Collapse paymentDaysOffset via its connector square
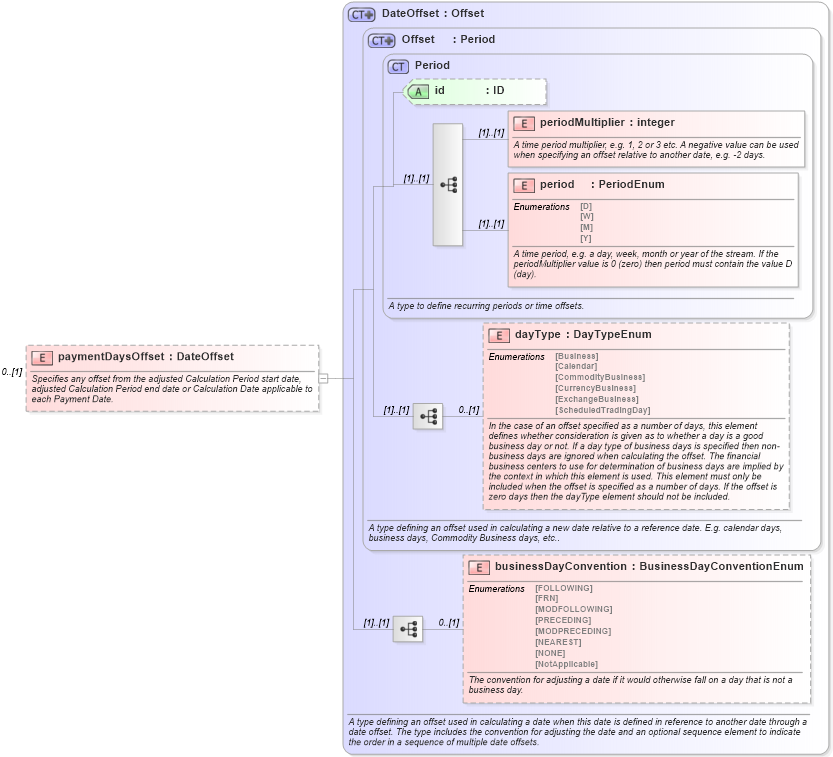 pos(322,378)
